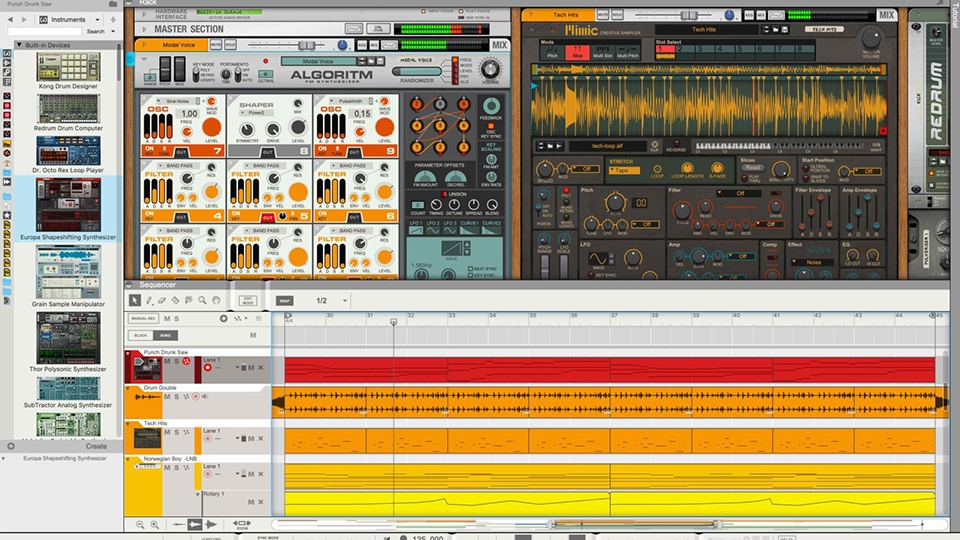Select the Hand tool in the Sequencer toolbar
The image size is (960, 540).
(216, 301)
